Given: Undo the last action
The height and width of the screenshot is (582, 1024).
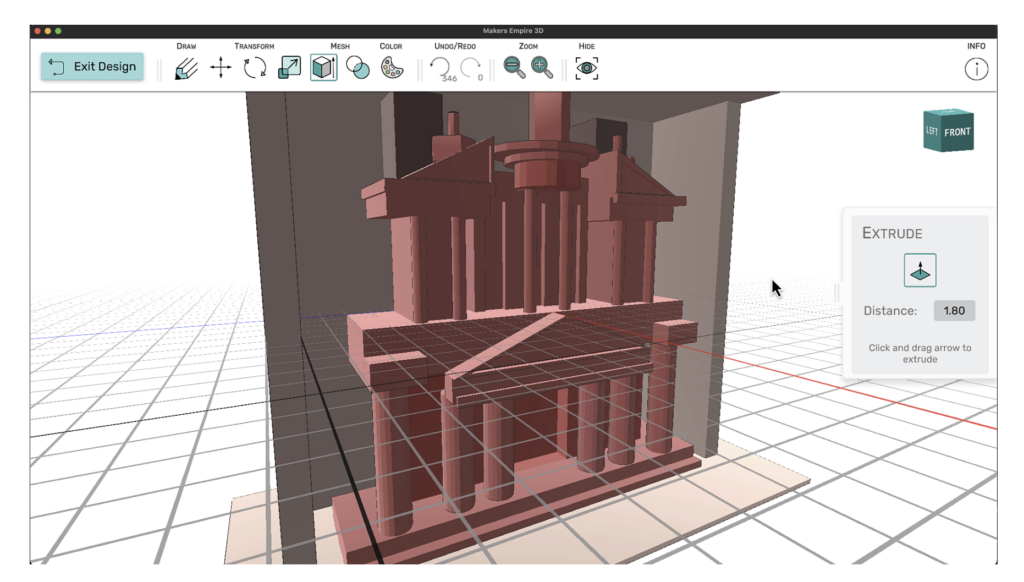Looking at the screenshot, I should pyautogui.click(x=441, y=69).
